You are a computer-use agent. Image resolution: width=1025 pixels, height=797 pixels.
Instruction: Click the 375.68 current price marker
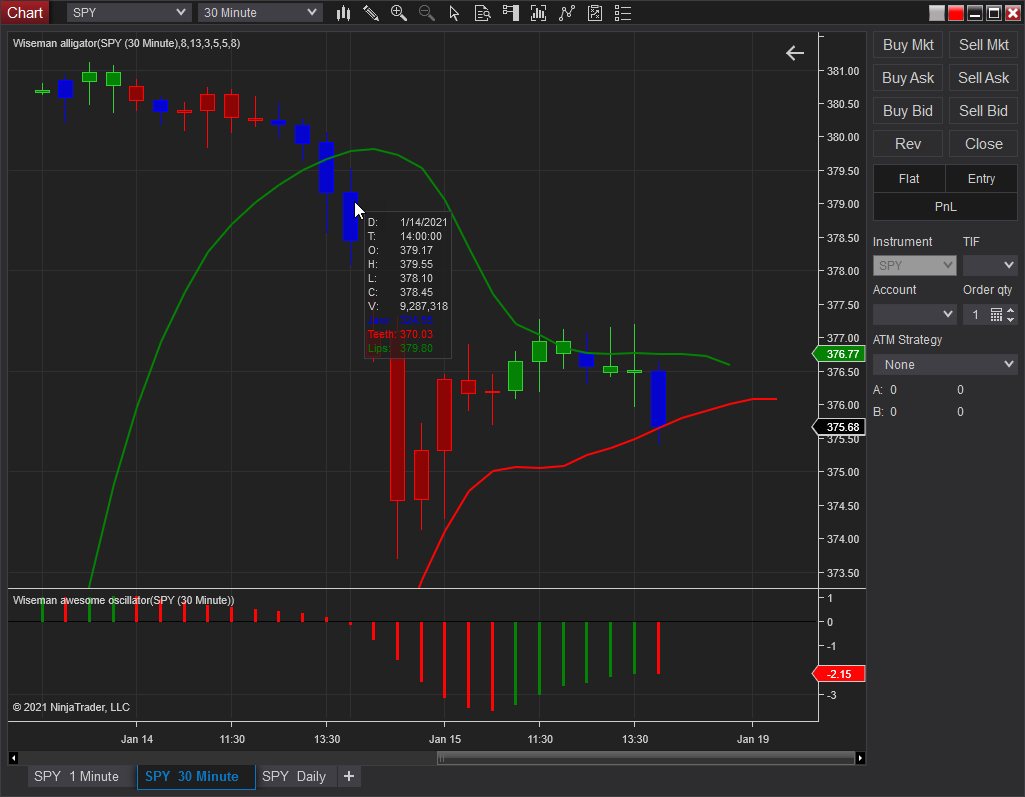pyautogui.click(x=839, y=427)
